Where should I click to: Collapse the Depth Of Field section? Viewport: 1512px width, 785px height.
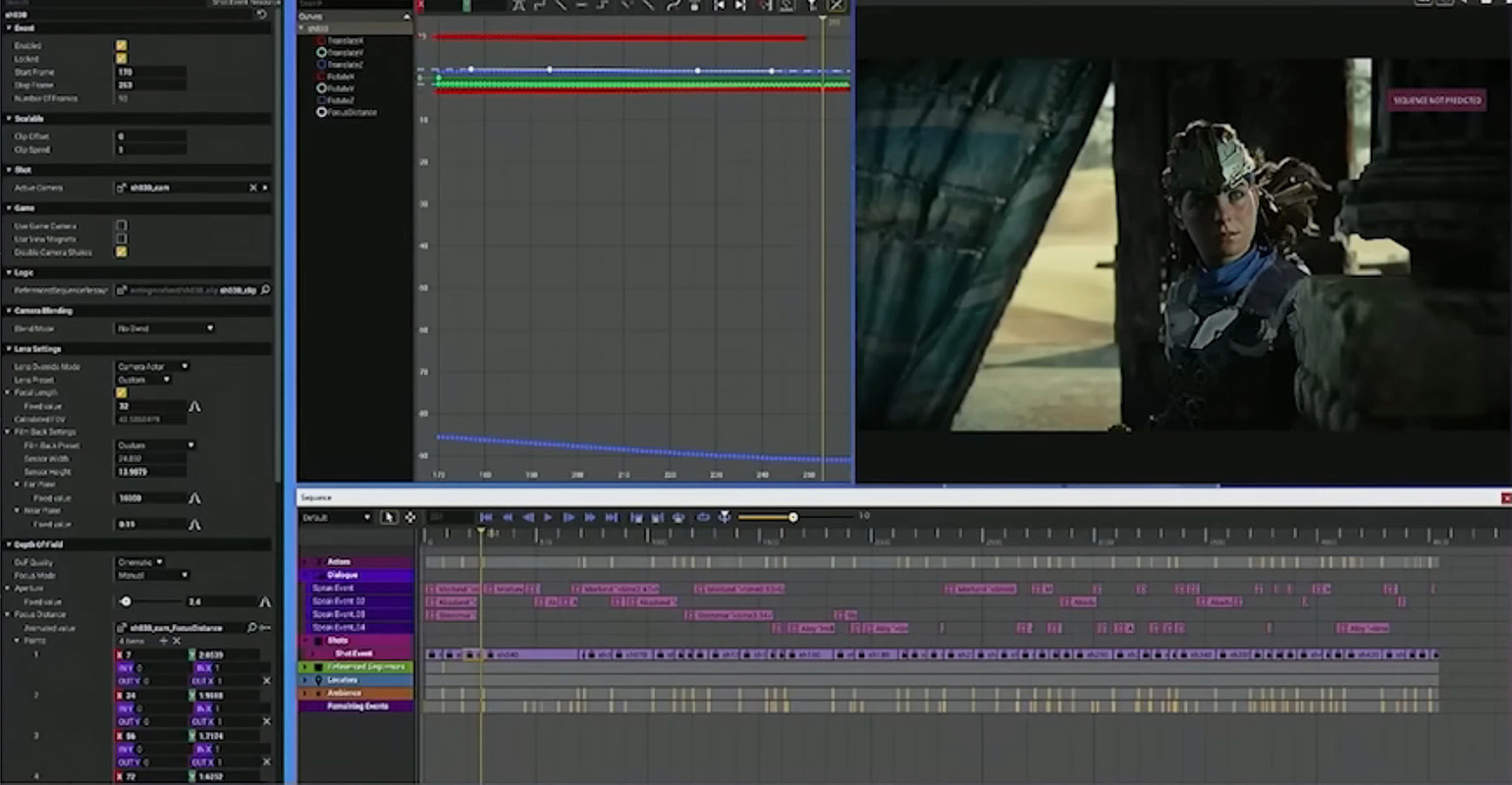point(10,545)
